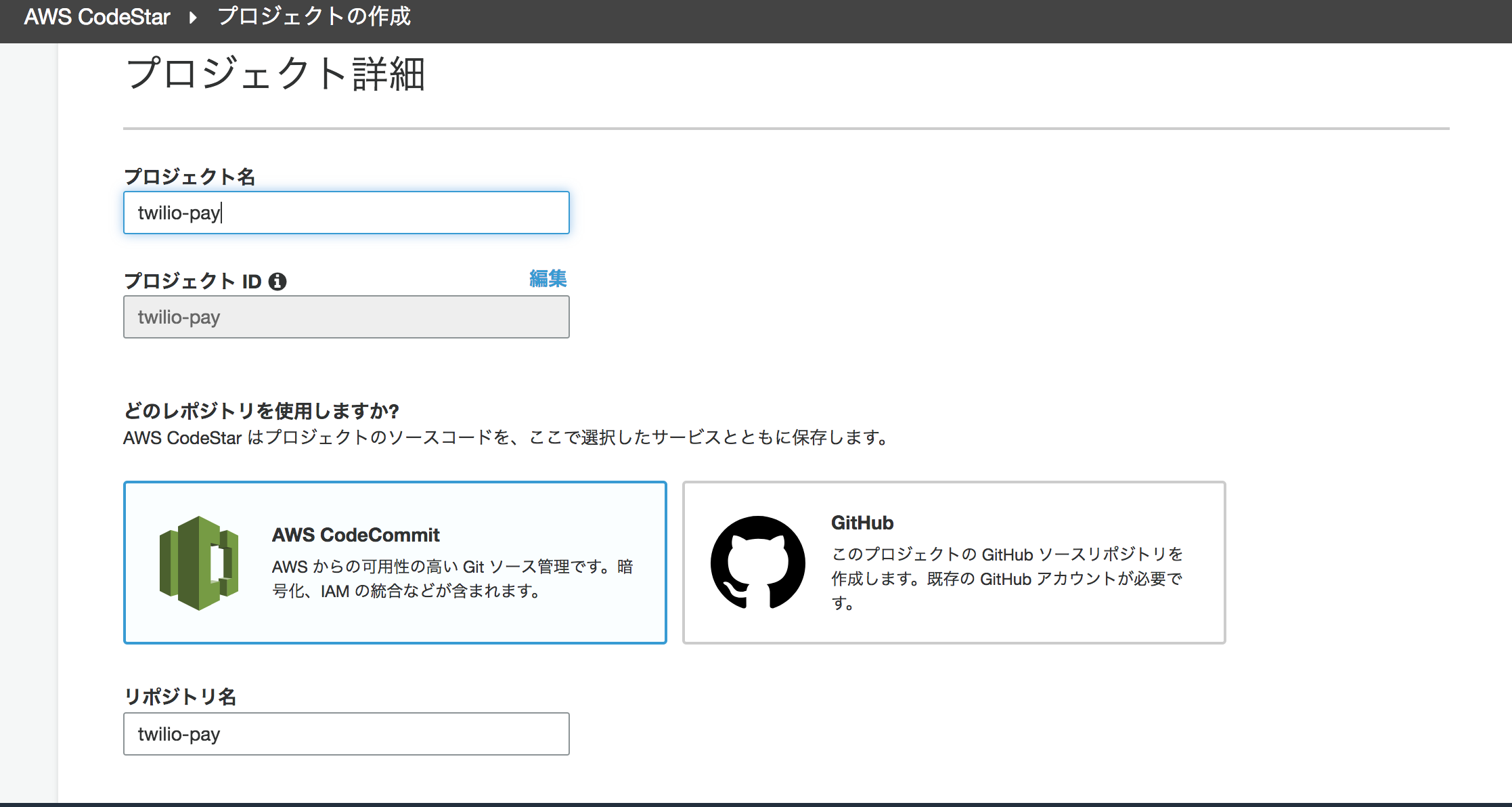Viewport: 1512px width, 807px height.
Task: Click the どのレポジトリを使用しますか? heading
Action: pyautogui.click(x=261, y=411)
